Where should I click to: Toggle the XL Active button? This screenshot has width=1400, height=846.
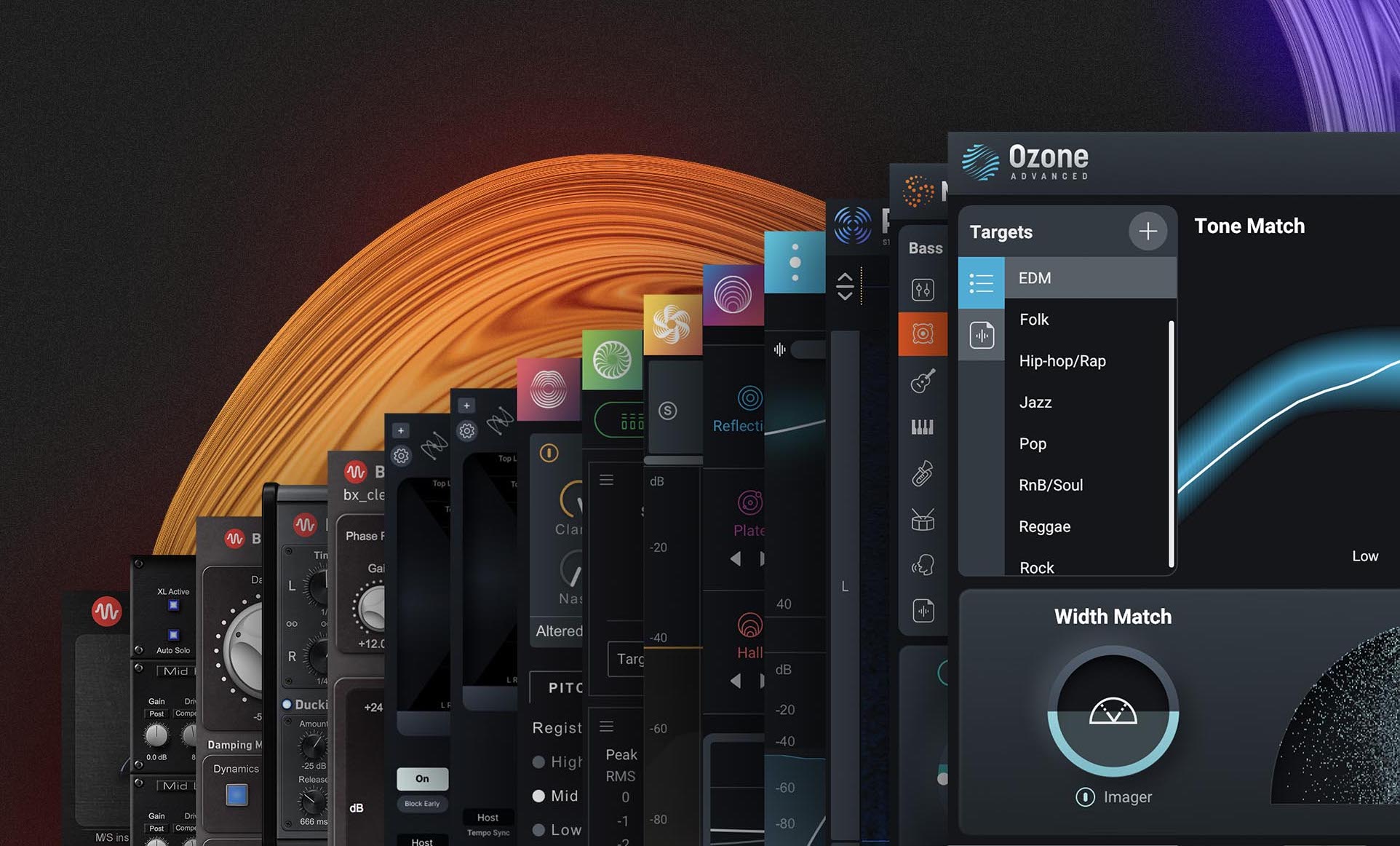point(173,605)
